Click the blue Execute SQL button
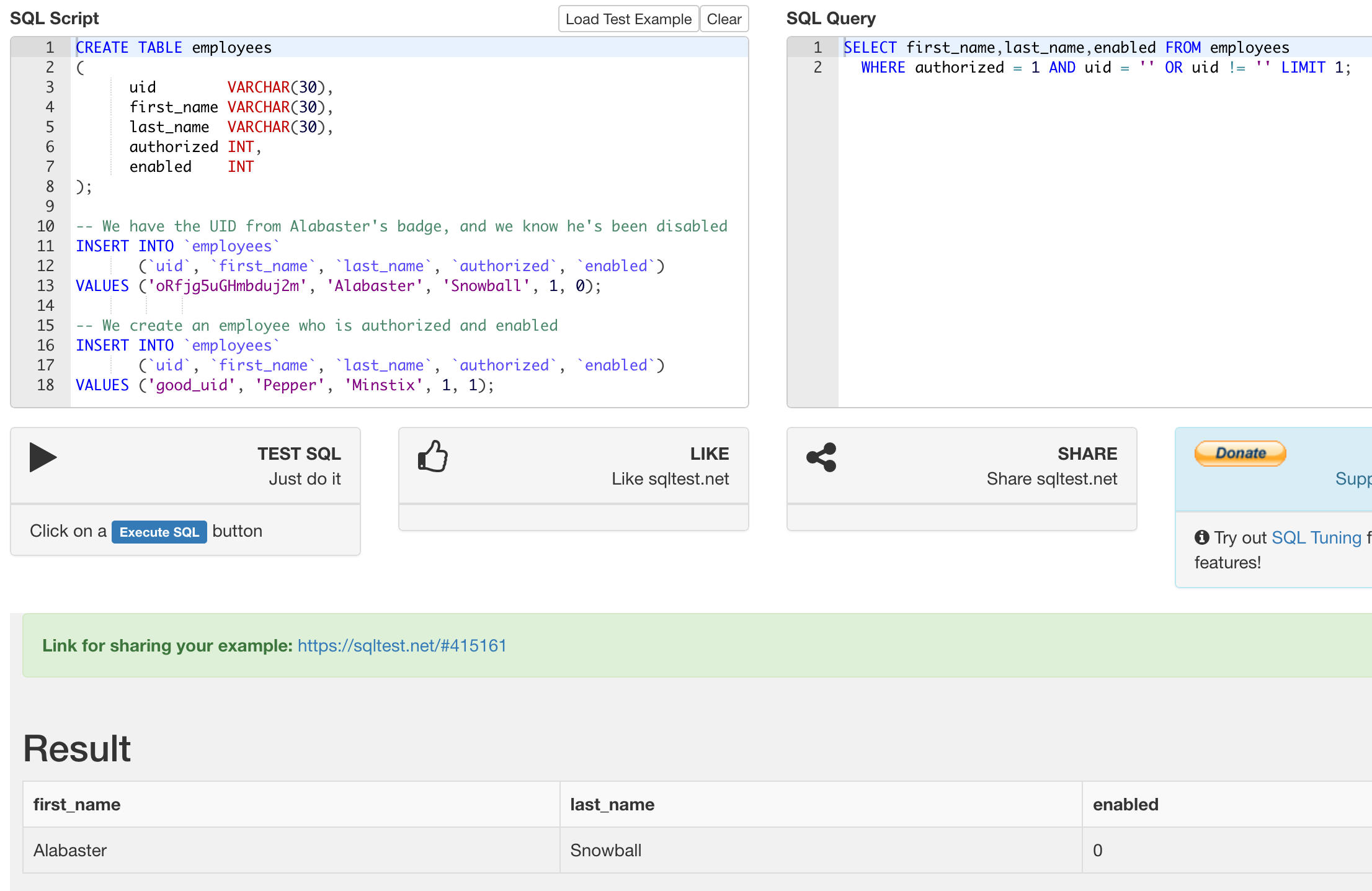 pos(159,532)
